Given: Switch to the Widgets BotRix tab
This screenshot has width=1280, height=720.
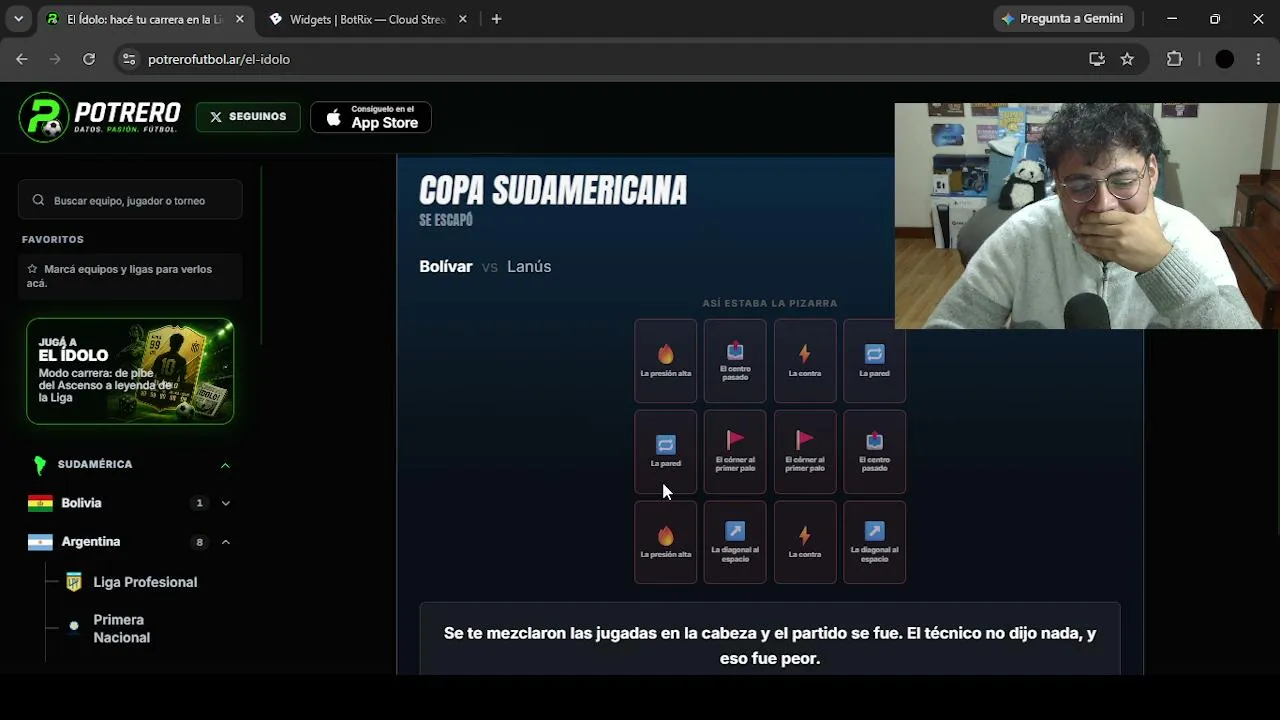Looking at the screenshot, I should coord(368,19).
